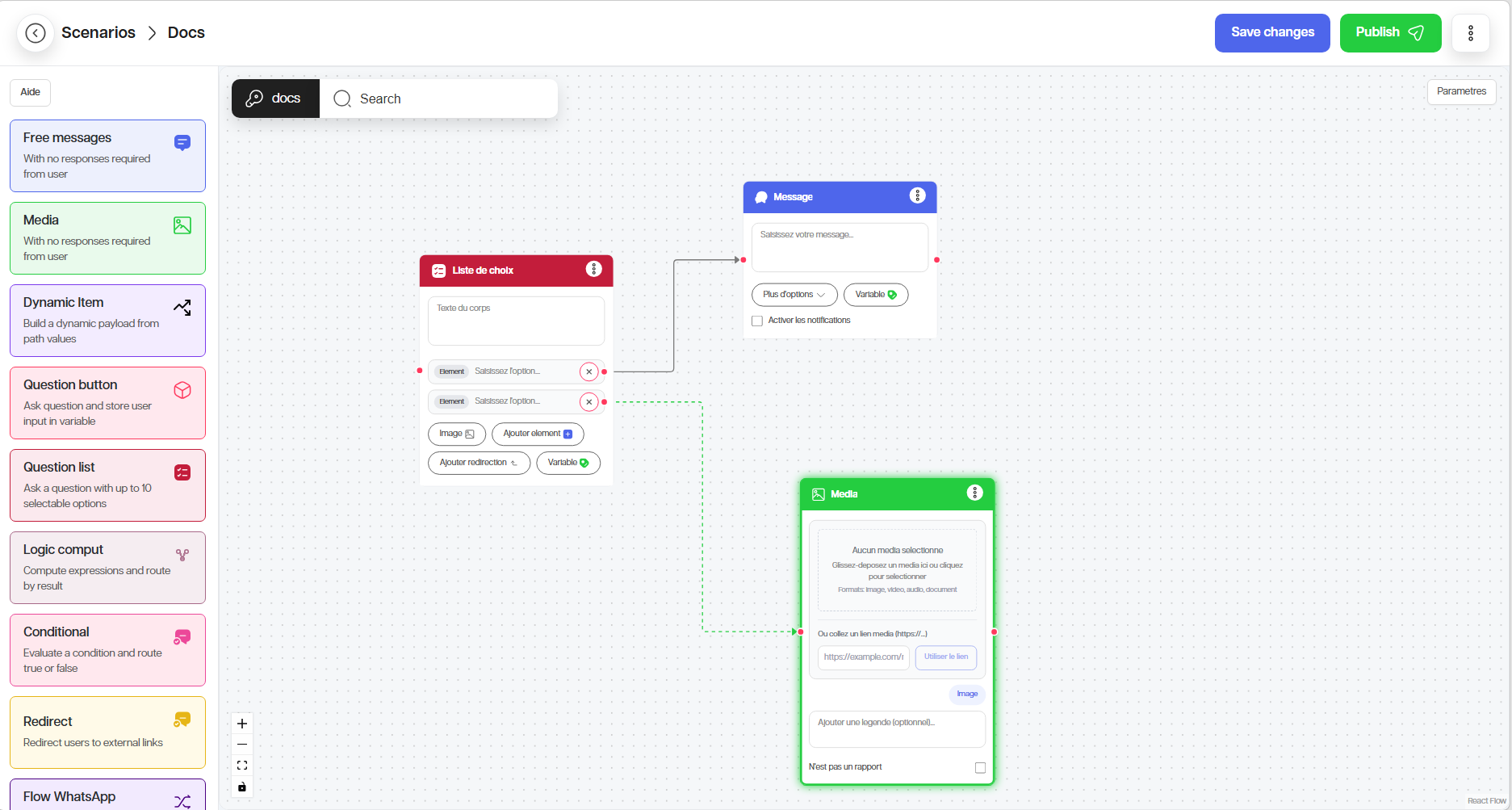
Task: Select the Question list block
Action: pyautogui.click(x=107, y=485)
